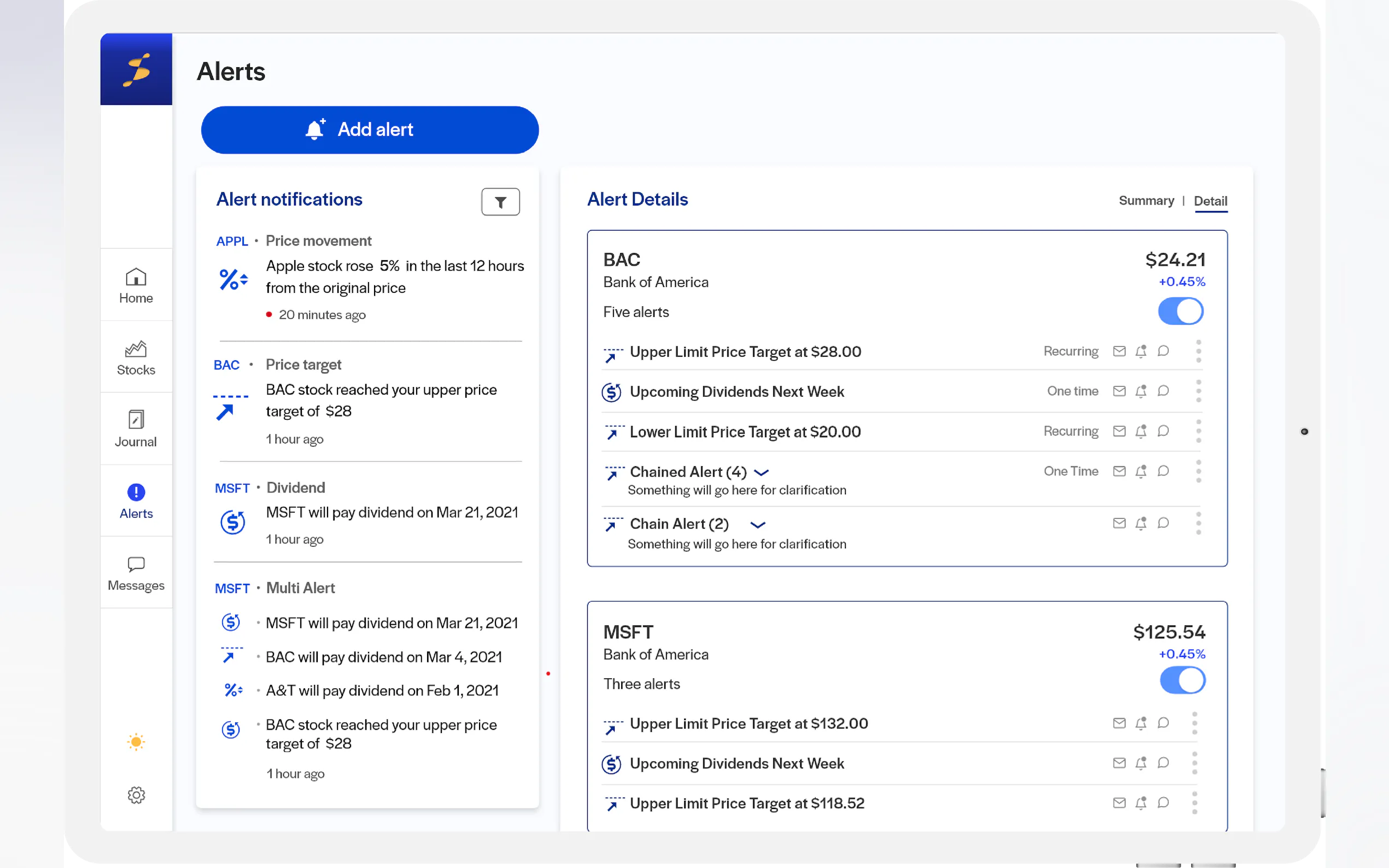This screenshot has width=1389, height=868.
Task: Expand the Chain Alert (2) chevron
Action: (757, 525)
